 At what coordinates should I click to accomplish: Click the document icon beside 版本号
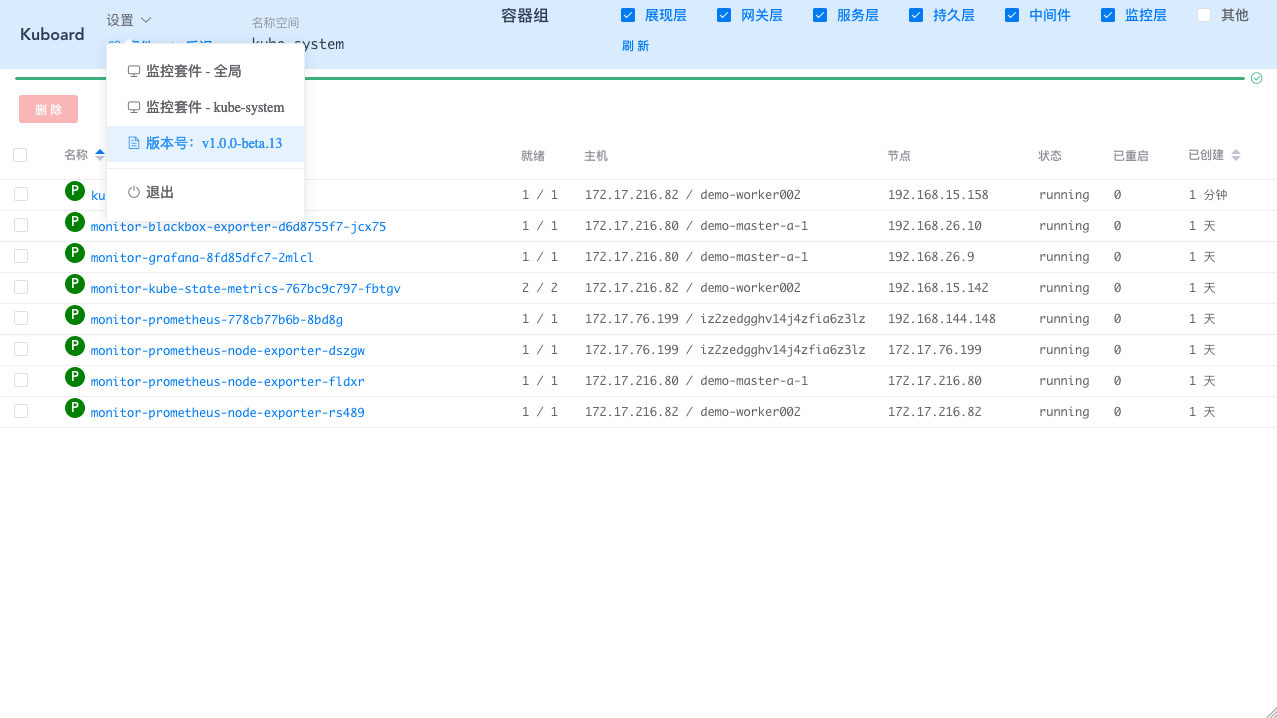[134, 143]
